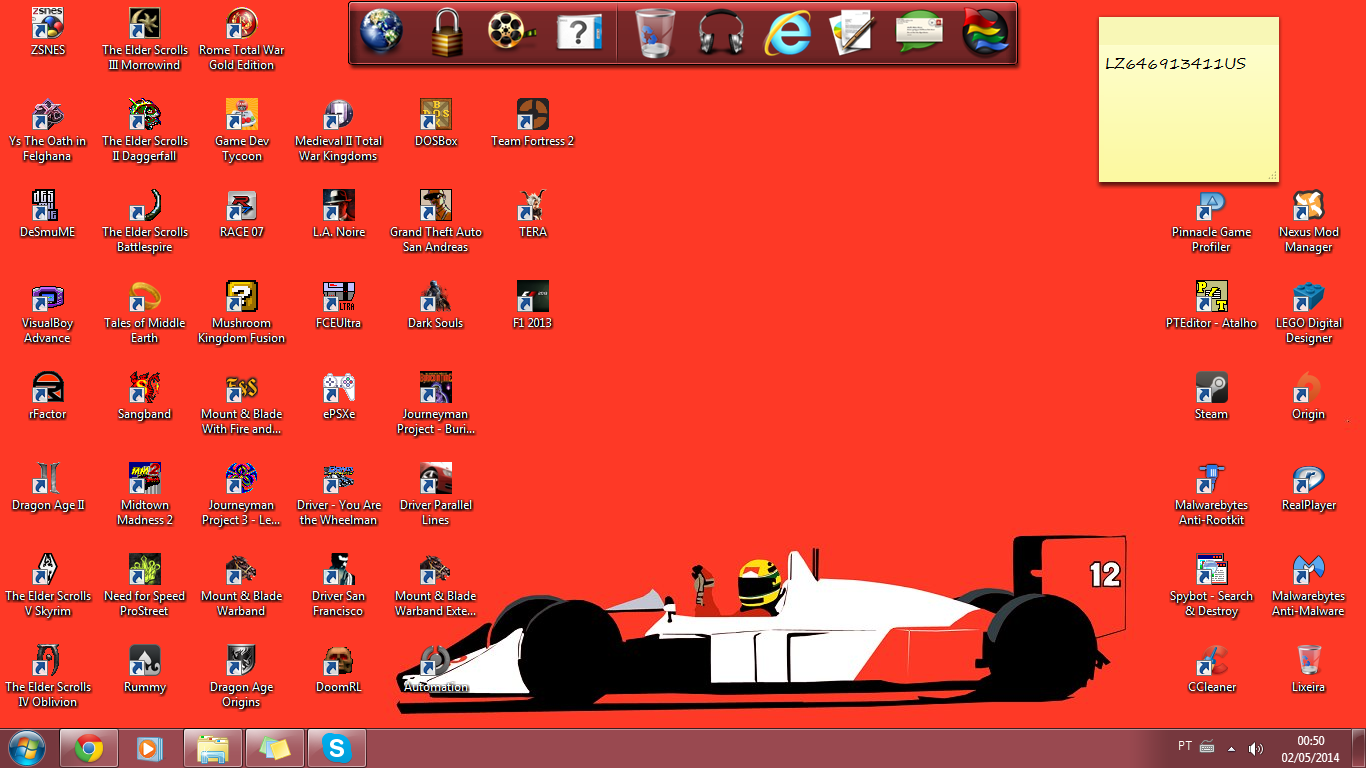
Task: Select Malwarebytes Anti-Rootkit icon
Action: pos(1211,478)
